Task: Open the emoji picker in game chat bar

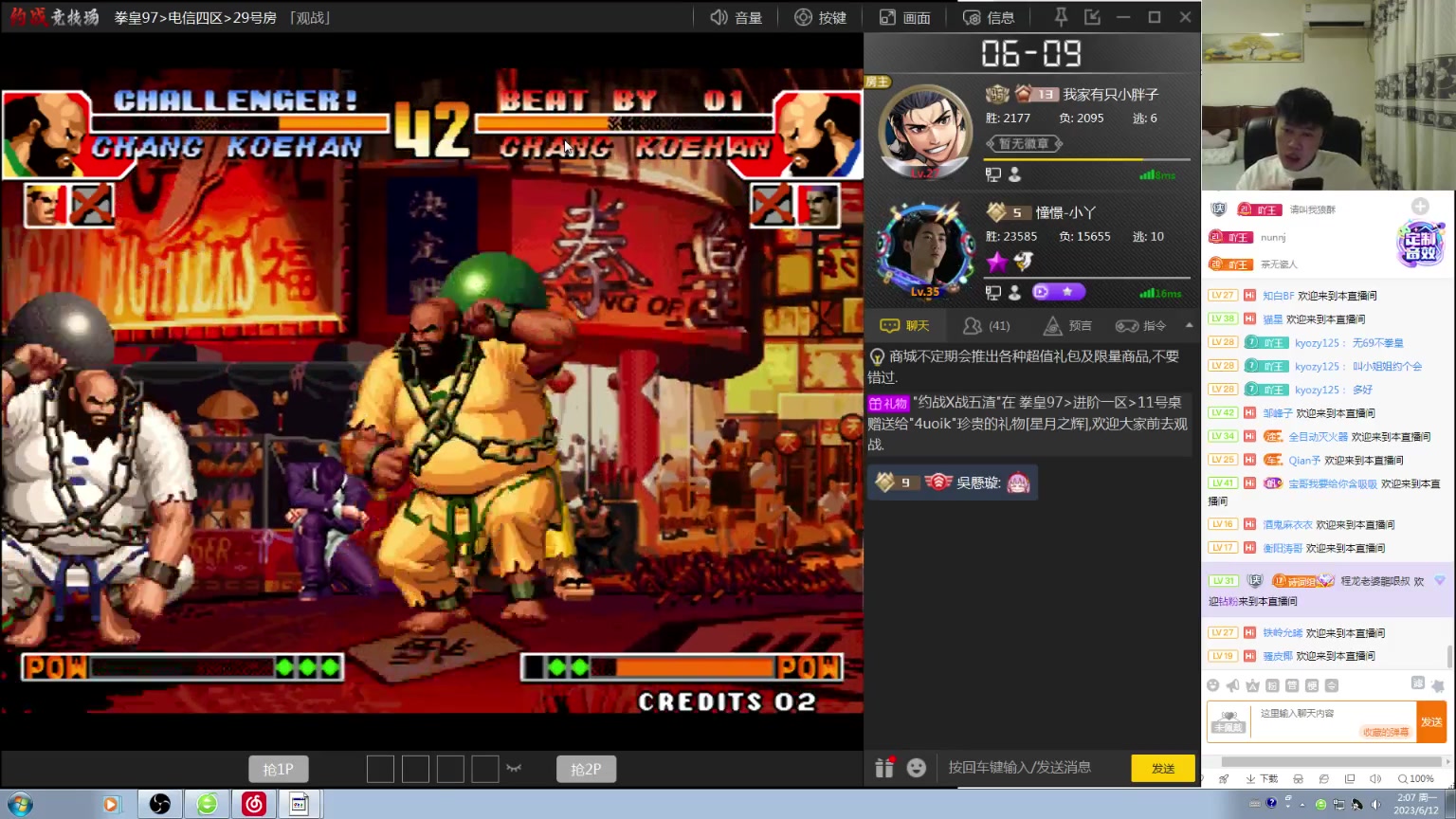Action: click(917, 768)
